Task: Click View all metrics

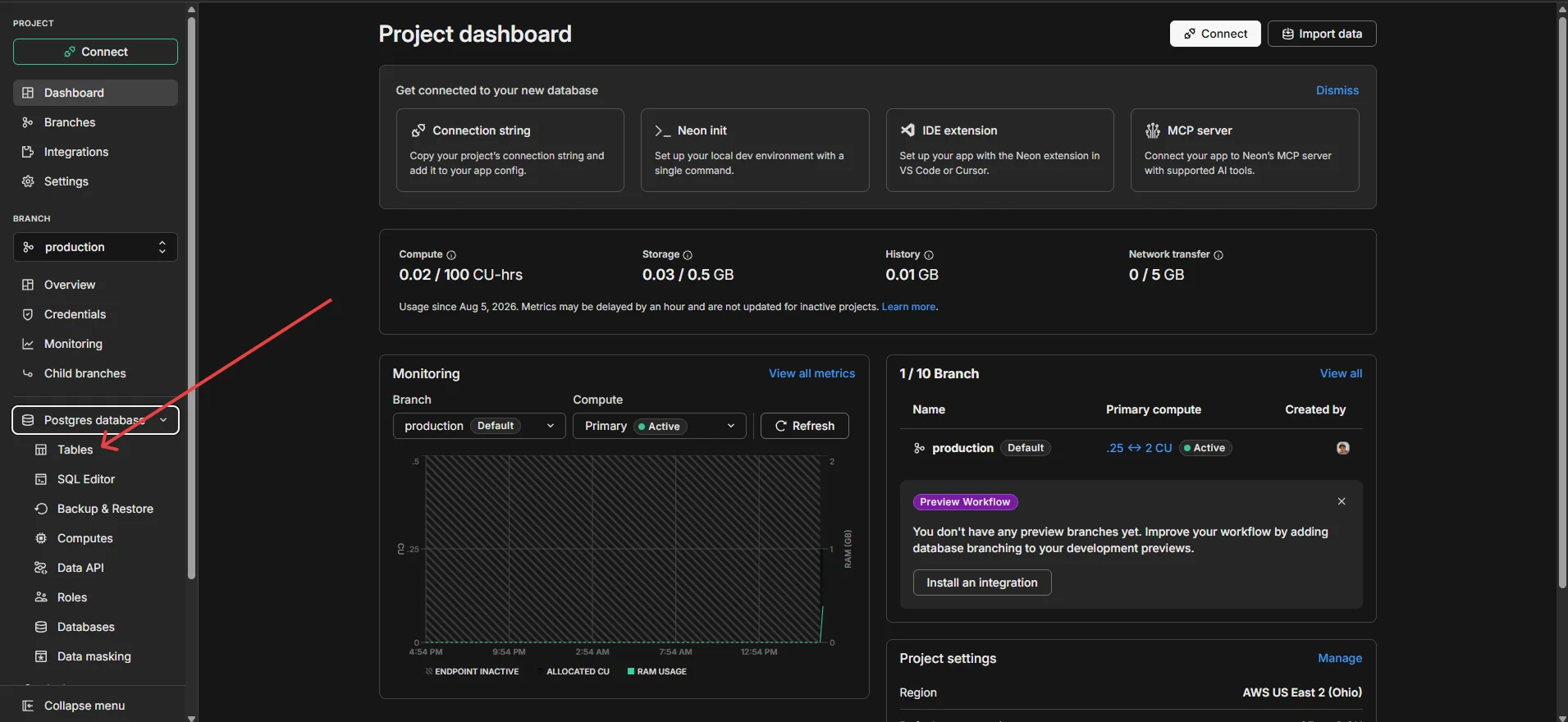Action: [811, 373]
